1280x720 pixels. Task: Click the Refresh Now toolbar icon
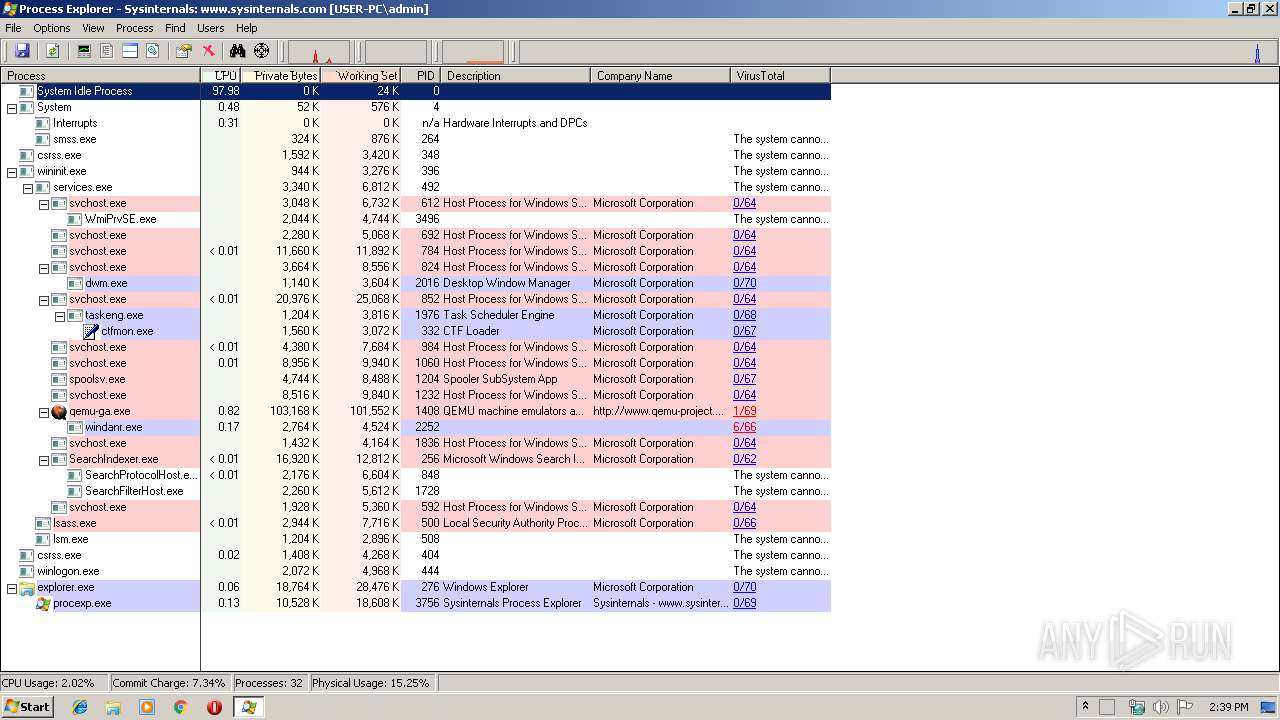(52, 51)
